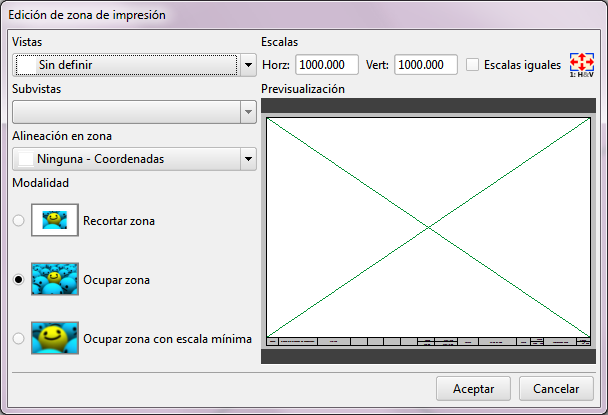This screenshot has height=415, width=608.
Task: Click the Ninguna - Coordenadas selection text
Action: [x=100, y=159]
